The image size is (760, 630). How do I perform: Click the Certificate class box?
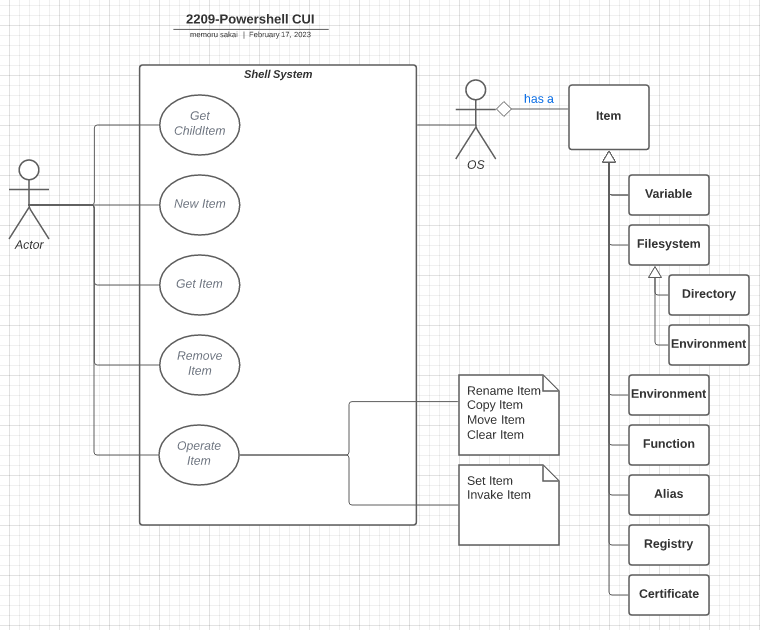point(669,595)
